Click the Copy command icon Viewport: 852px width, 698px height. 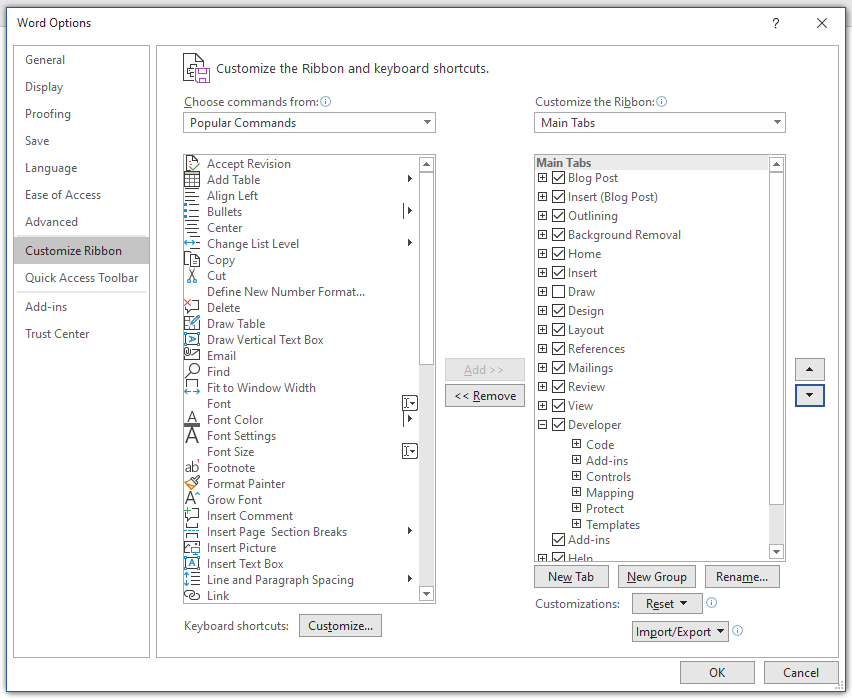point(192,260)
